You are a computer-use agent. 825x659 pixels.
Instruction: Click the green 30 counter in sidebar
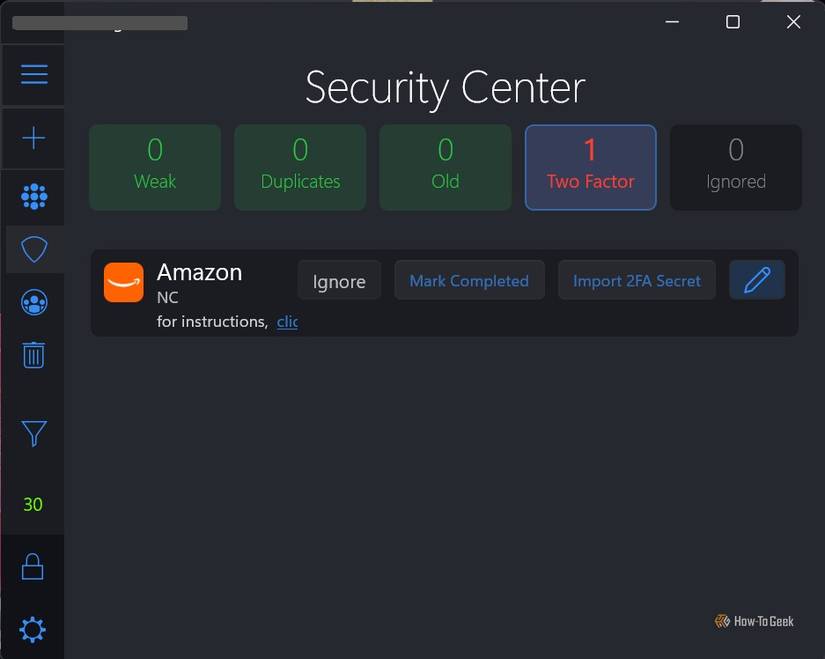pos(33,504)
